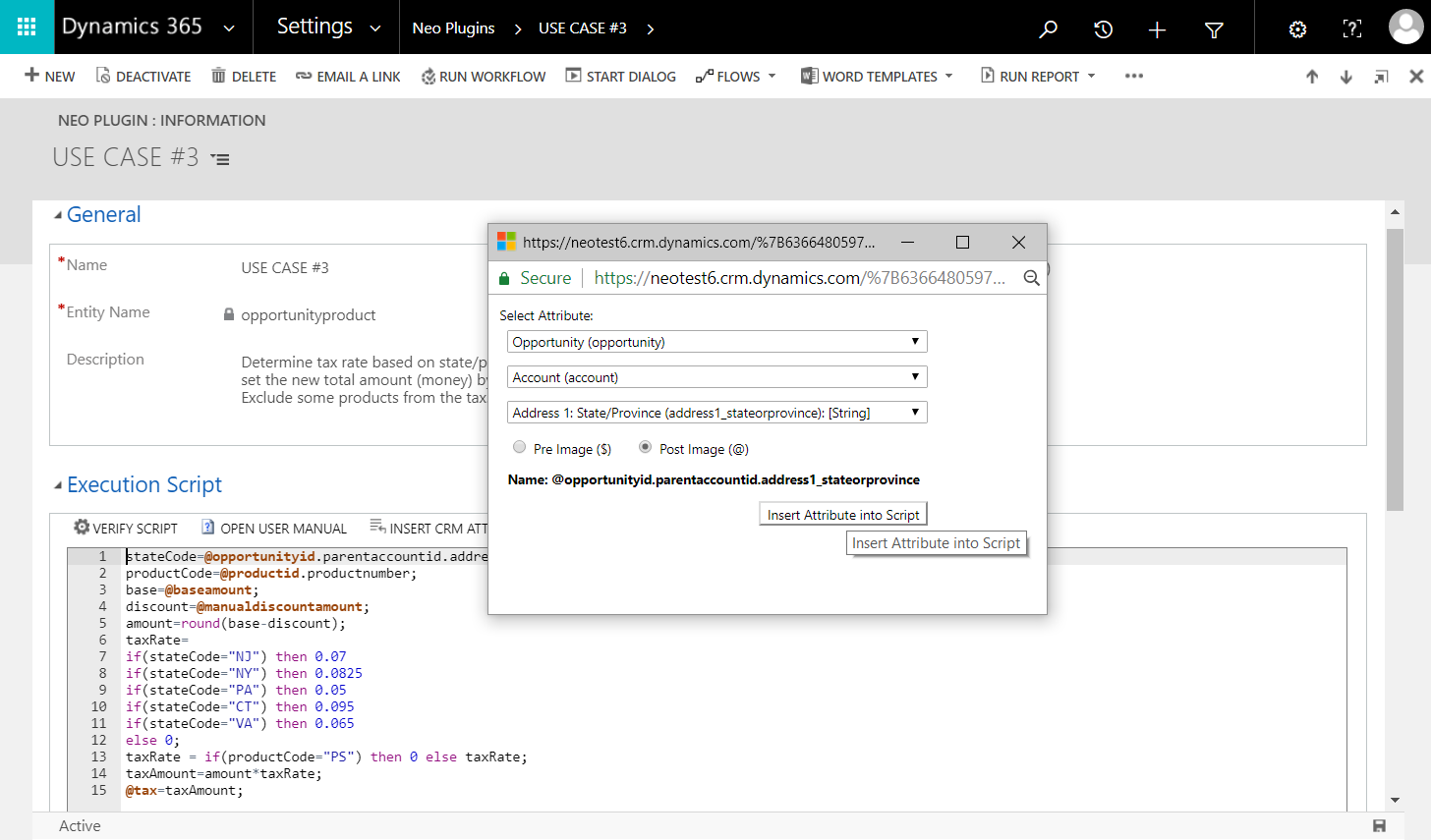Click the Description field text
This screenshot has height=840, width=1431.
point(365,380)
